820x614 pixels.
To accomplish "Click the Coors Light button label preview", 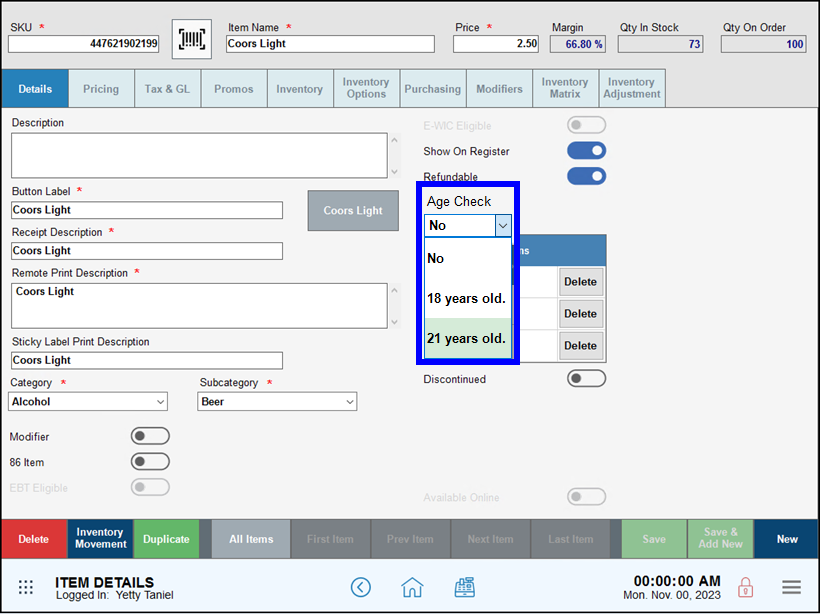I will tap(353, 210).
